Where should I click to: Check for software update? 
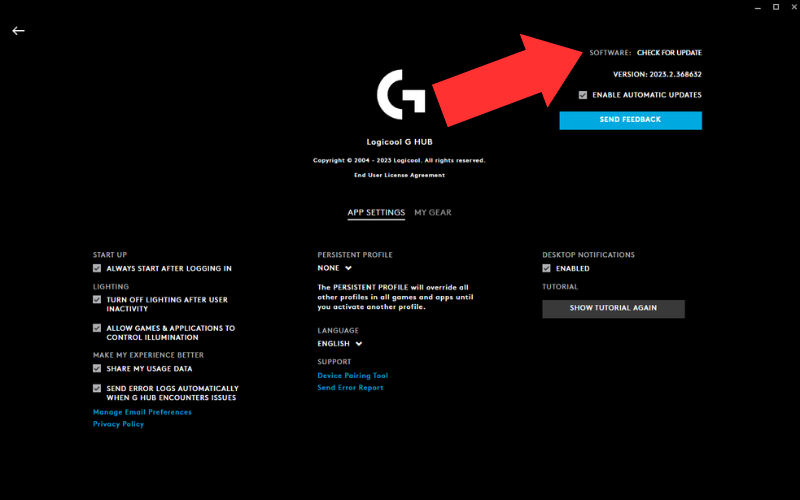point(669,53)
